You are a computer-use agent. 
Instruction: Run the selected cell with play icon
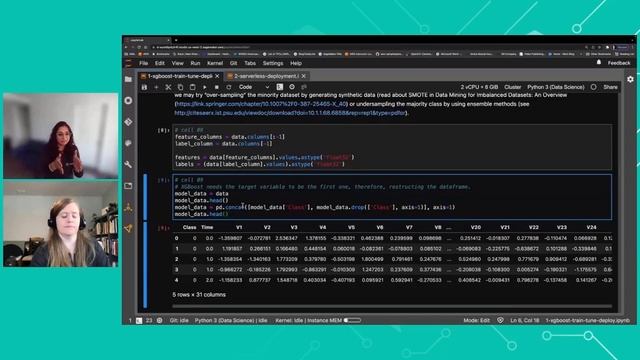(204, 87)
